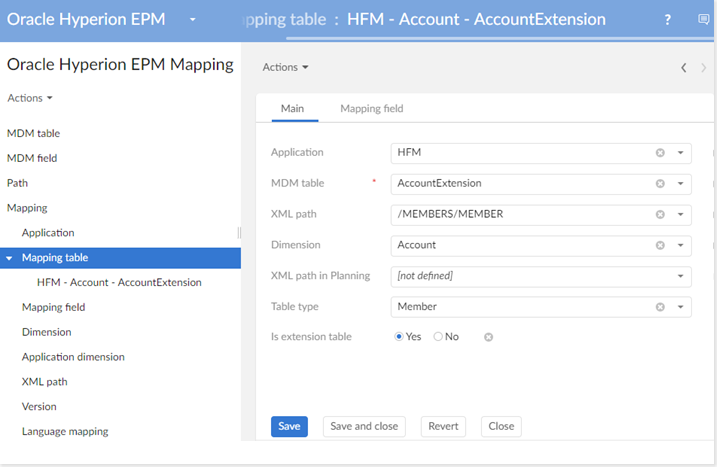Click the Revert button

[443, 426]
